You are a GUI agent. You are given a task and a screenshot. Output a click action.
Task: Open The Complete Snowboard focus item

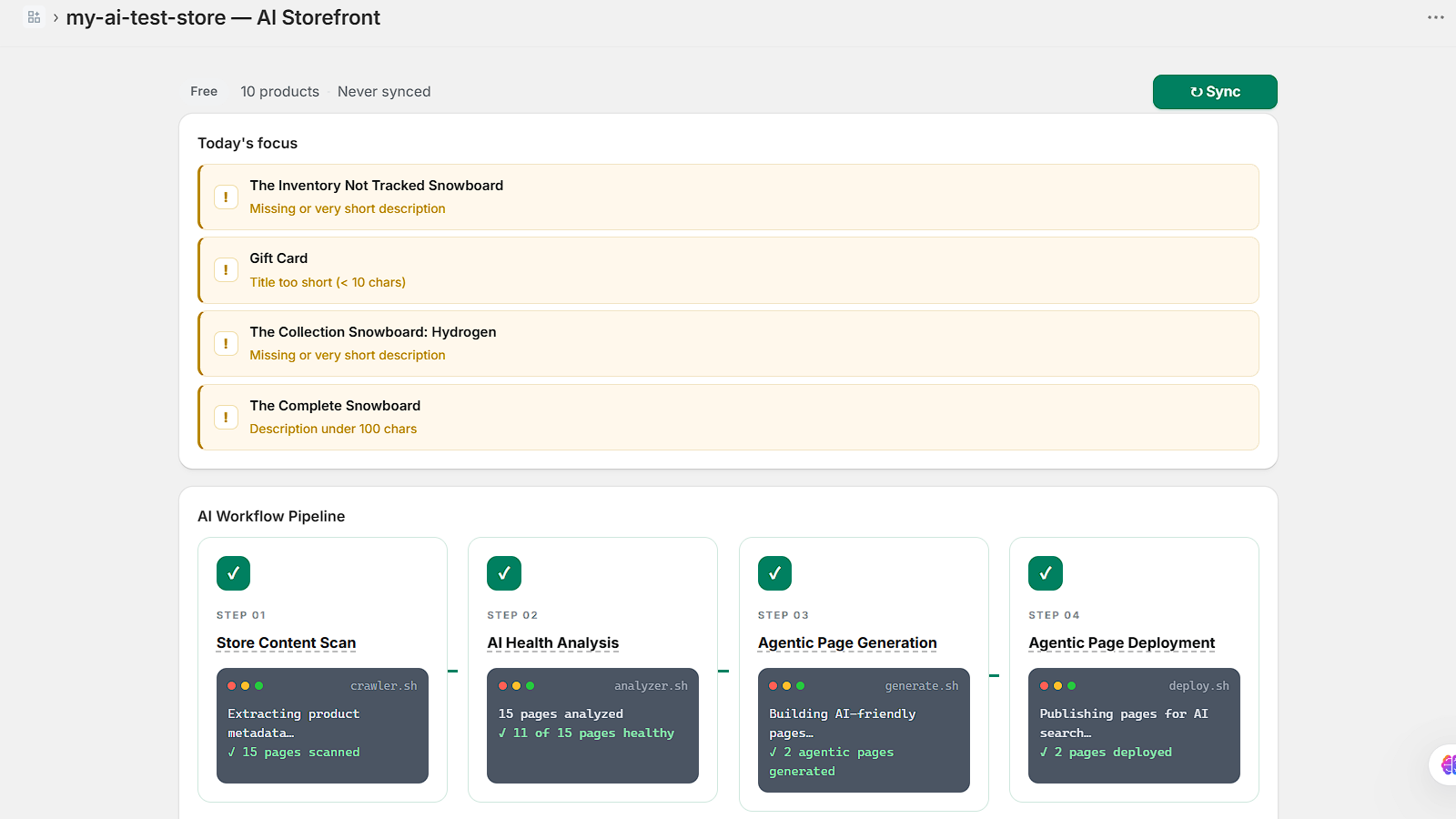coord(728,418)
